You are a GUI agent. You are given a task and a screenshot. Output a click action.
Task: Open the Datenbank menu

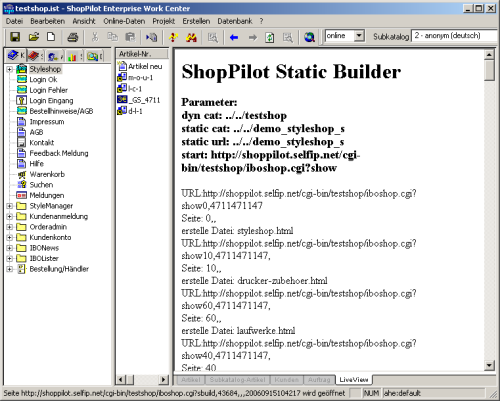[x=235, y=21]
